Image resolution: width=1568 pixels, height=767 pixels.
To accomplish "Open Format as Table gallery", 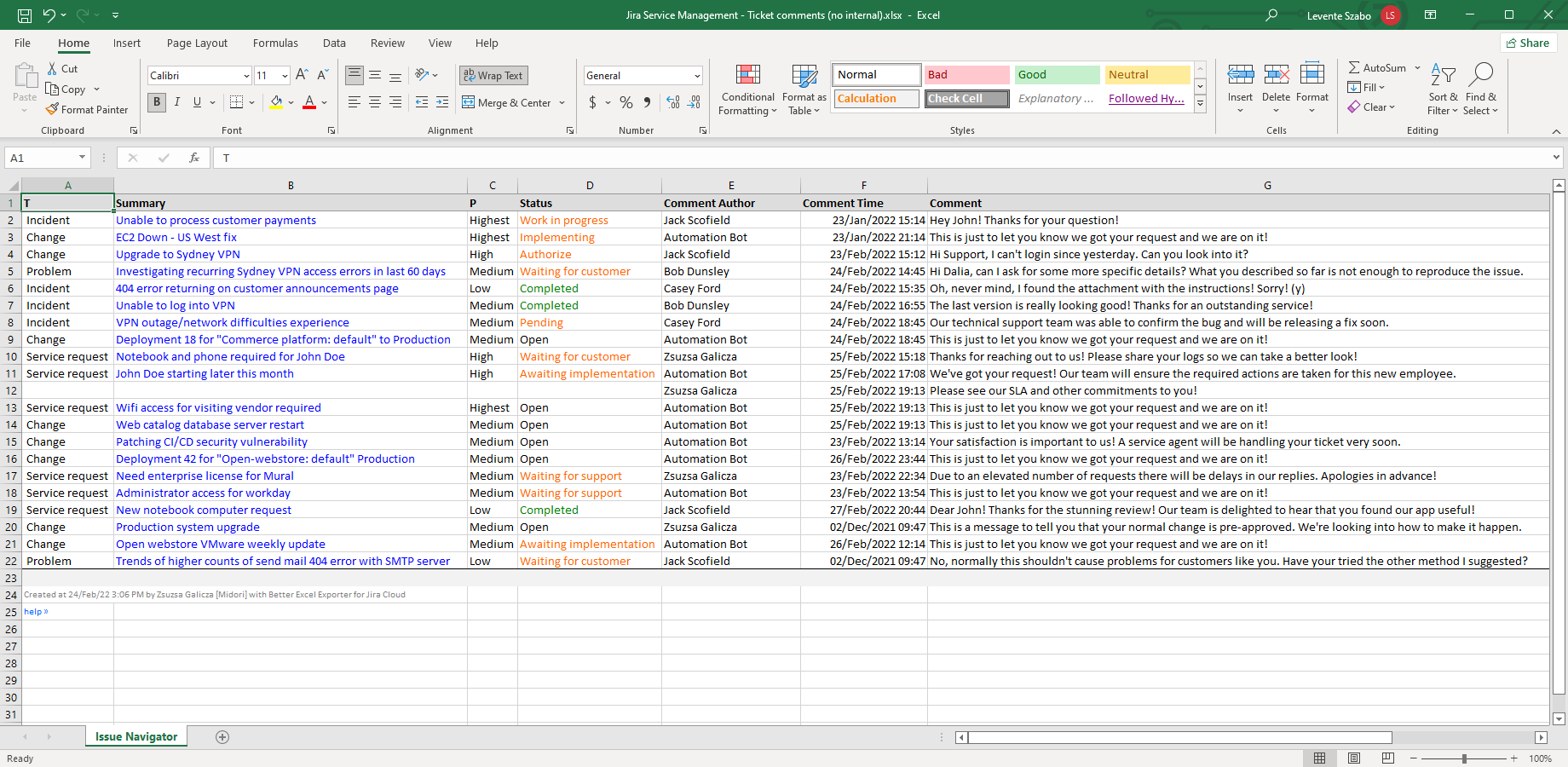I will click(804, 89).
